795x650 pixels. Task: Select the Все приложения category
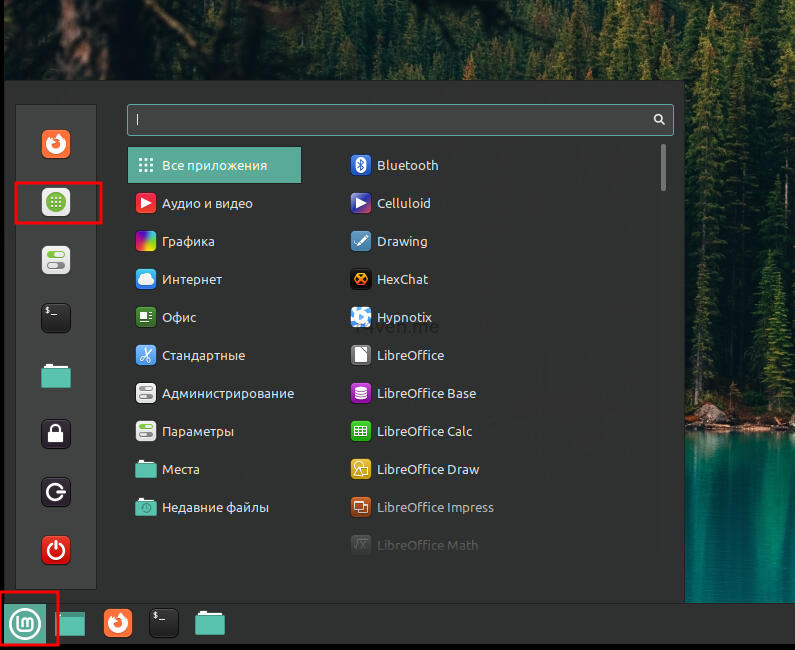(x=214, y=165)
